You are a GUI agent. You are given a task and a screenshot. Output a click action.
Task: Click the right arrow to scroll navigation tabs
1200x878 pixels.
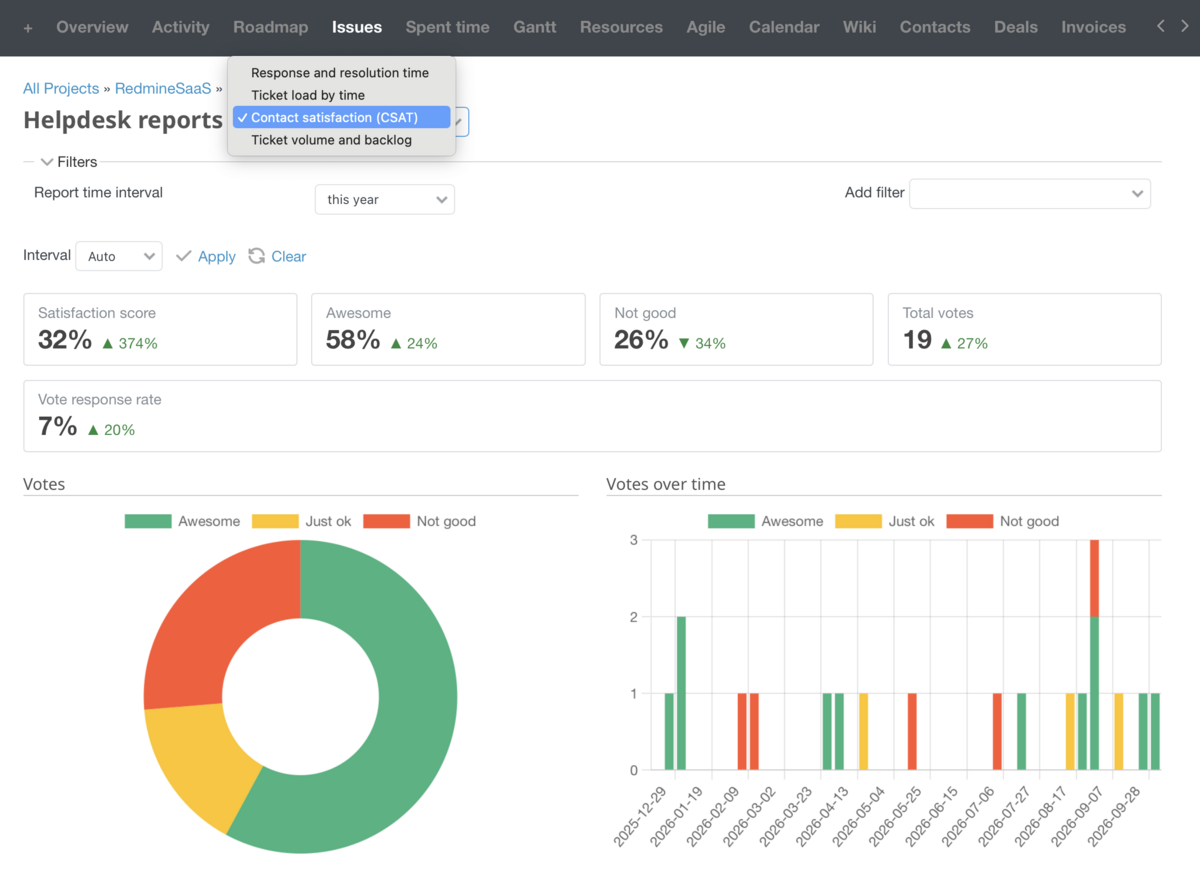(1185, 26)
